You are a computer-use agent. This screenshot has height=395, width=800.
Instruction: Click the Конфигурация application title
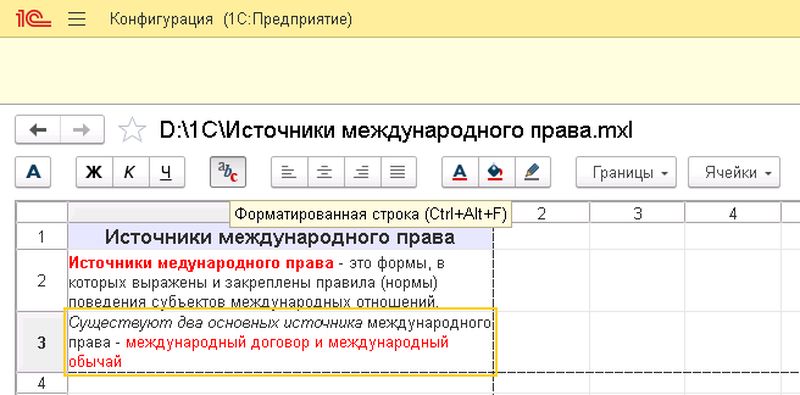[231, 20]
